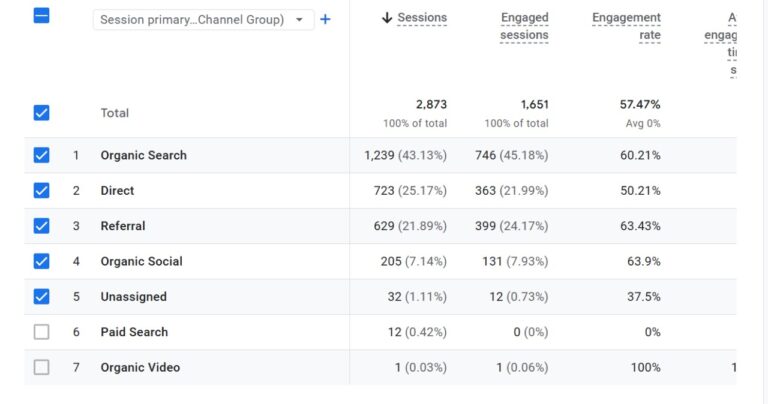Select the Referral channel label
The height and width of the screenshot is (404, 768).
[123, 226]
